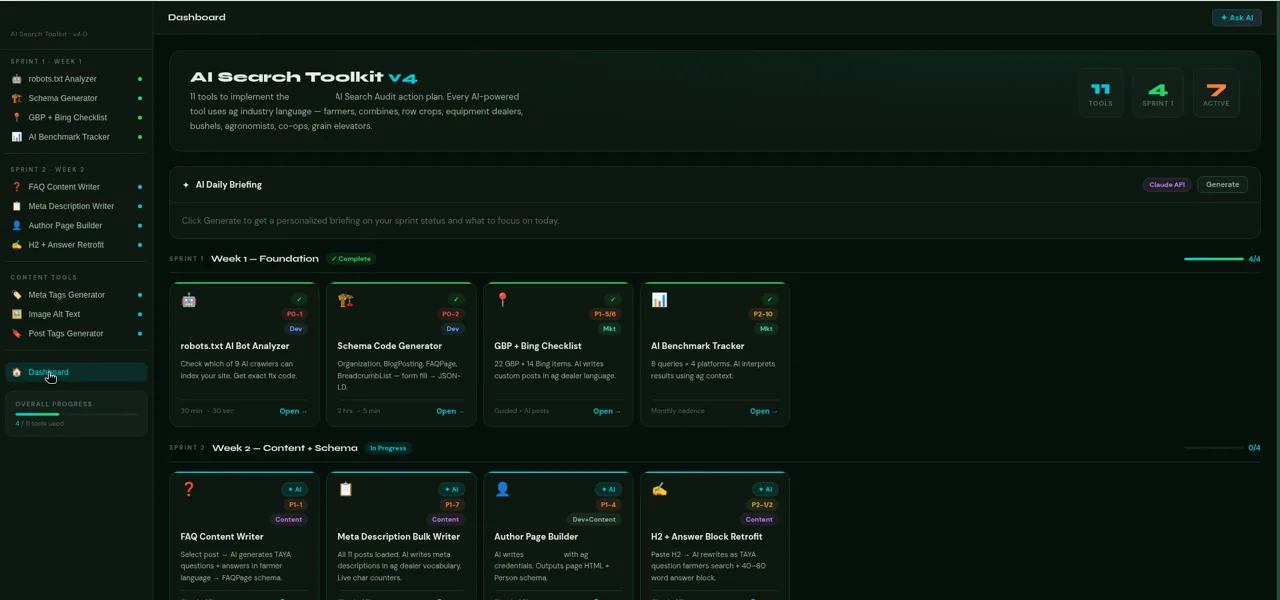Click the clipboard icon beside Meta Description Writer in sidebar
The width and height of the screenshot is (1280, 600).
16,206
